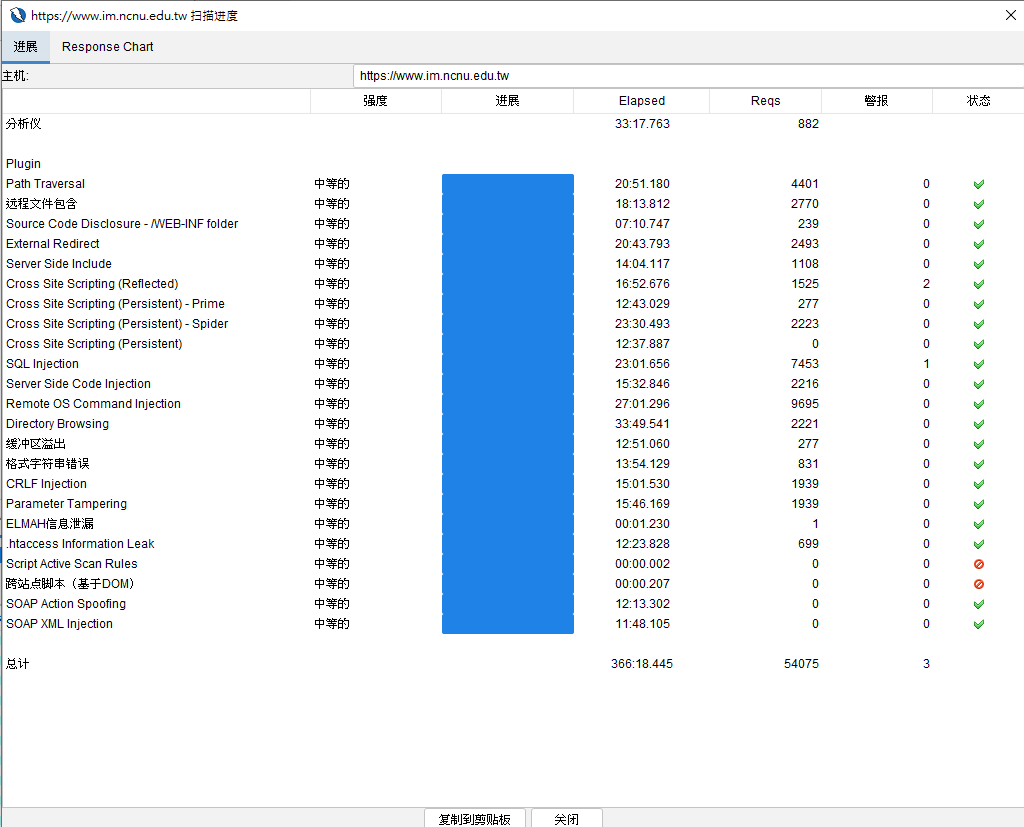Click the 主机: label
1024x827 pixels.
pyautogui.click(x=16, y=76)
